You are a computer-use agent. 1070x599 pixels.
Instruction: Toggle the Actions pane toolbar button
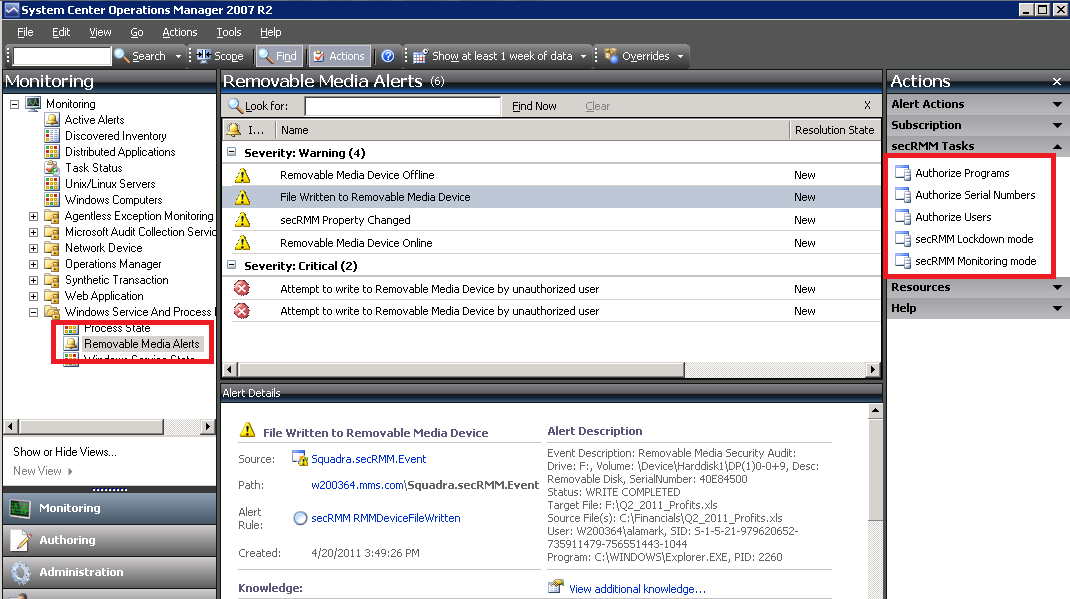[339, 56]
